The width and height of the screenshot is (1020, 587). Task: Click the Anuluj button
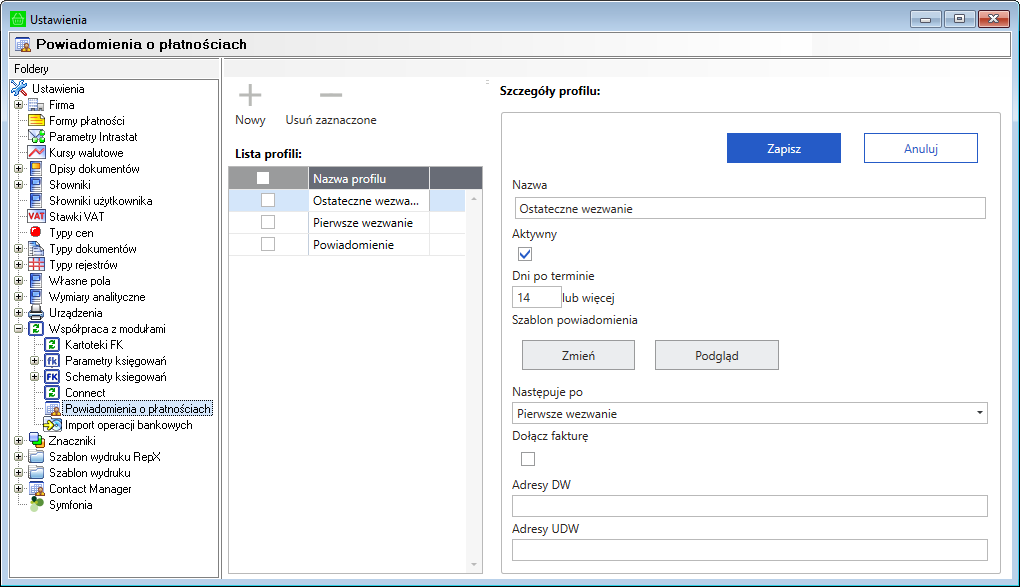click(x=920, y=148)
